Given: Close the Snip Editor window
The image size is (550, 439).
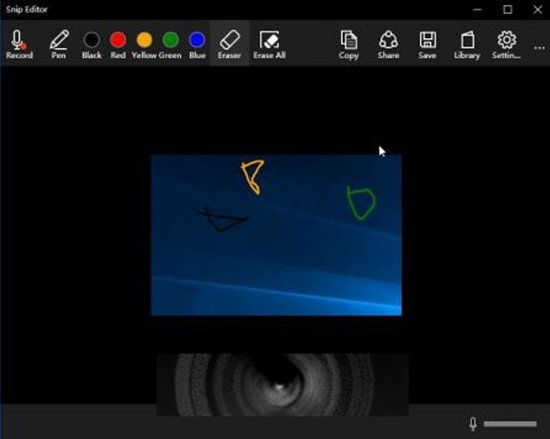Looking at the screenshot, I should [x=537, y=9].
